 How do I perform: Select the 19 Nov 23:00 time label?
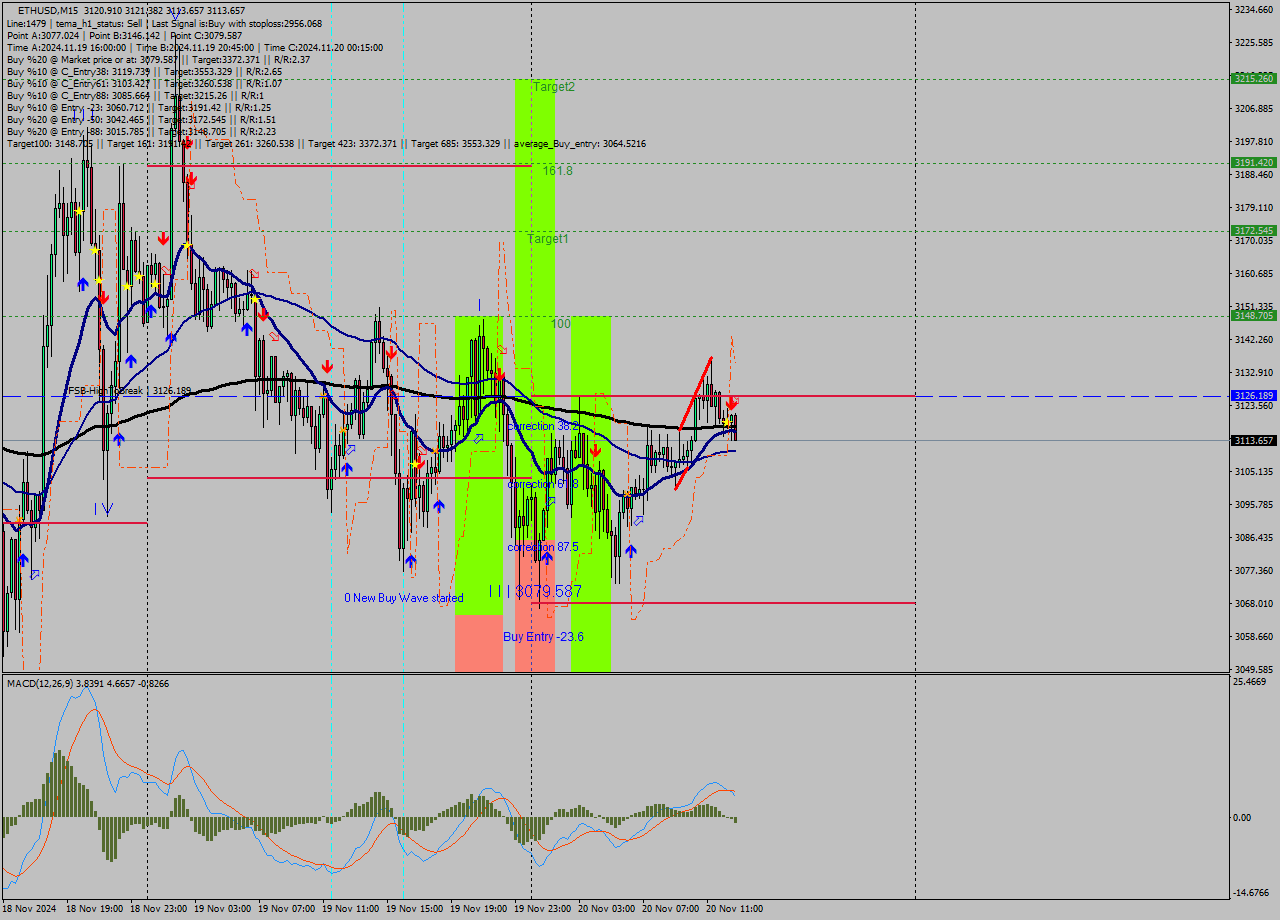tap(543, 909)
